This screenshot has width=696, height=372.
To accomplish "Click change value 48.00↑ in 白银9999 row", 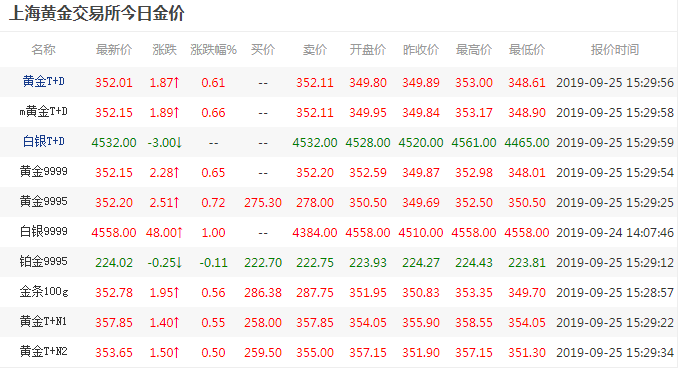I will point(165,233).
